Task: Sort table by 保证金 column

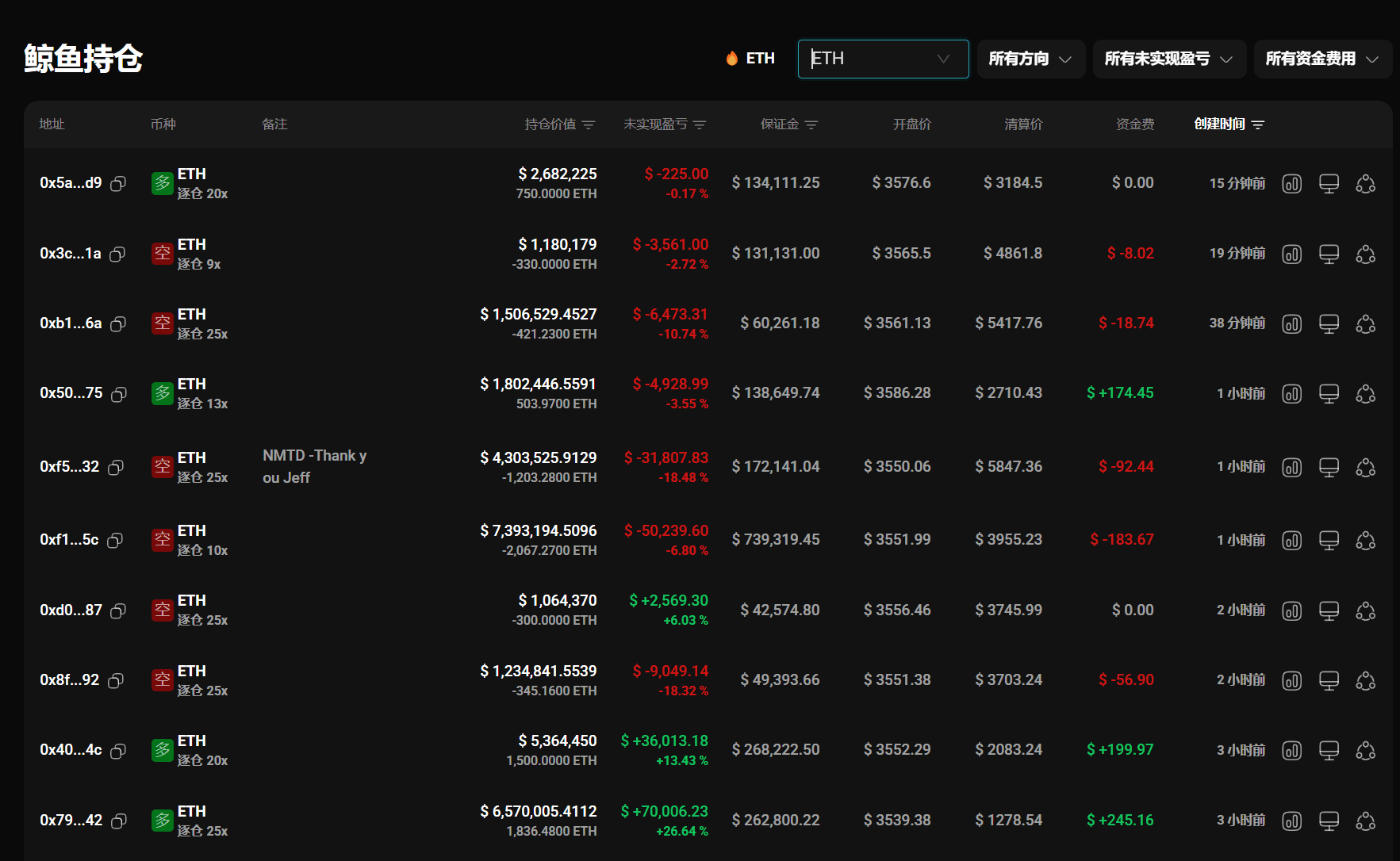Action: pyautogui.click(x=788, y=124)
